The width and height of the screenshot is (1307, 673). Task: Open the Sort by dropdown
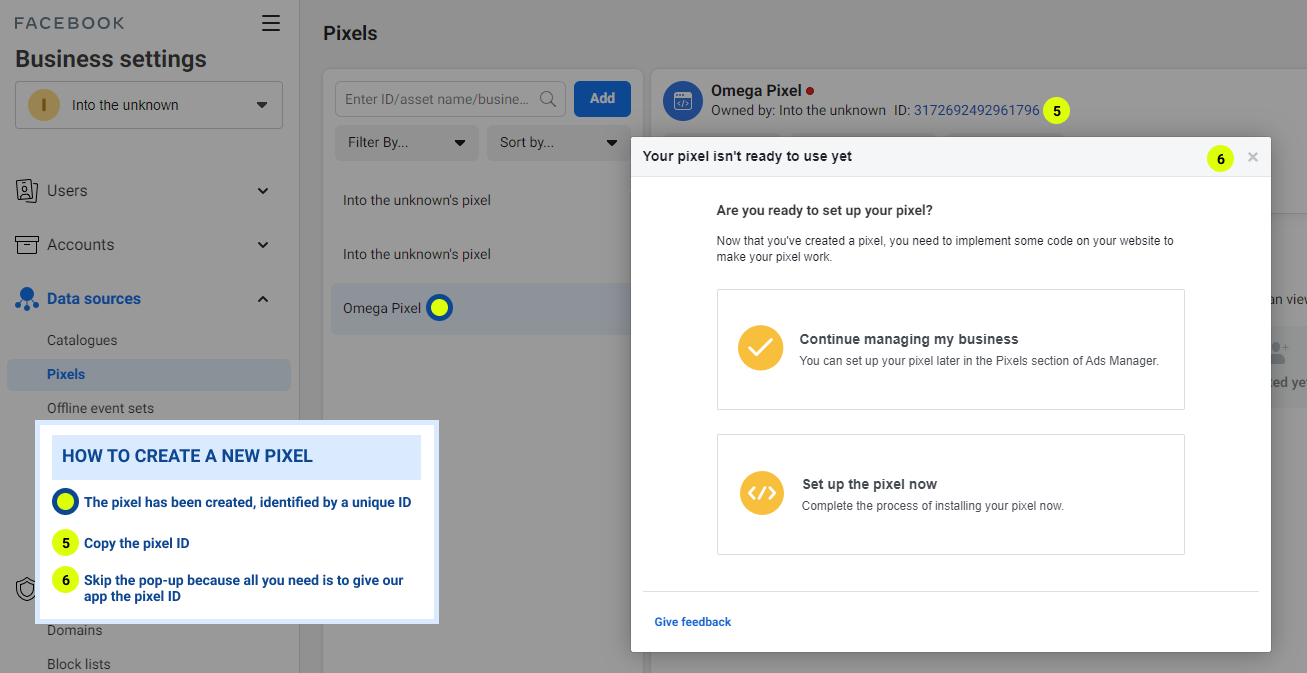559,142
